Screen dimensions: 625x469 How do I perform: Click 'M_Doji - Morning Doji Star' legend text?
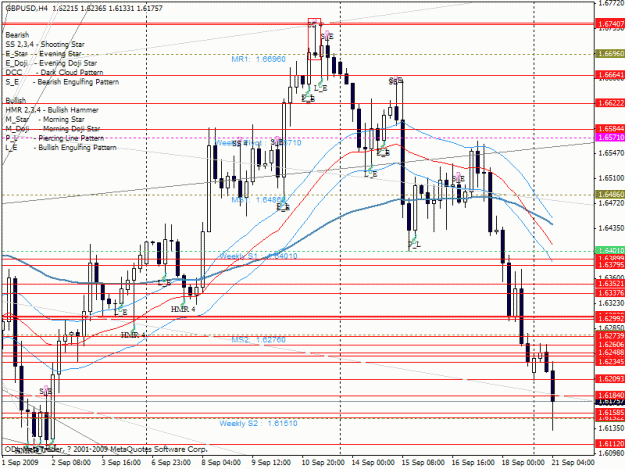(x=53, y=129)
